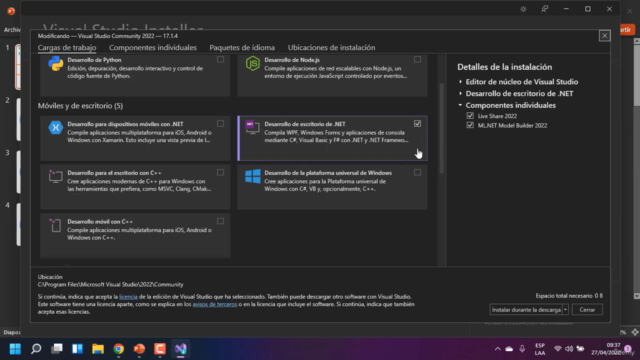Check the Desarrollo de Node.js workload

(417, 60)
